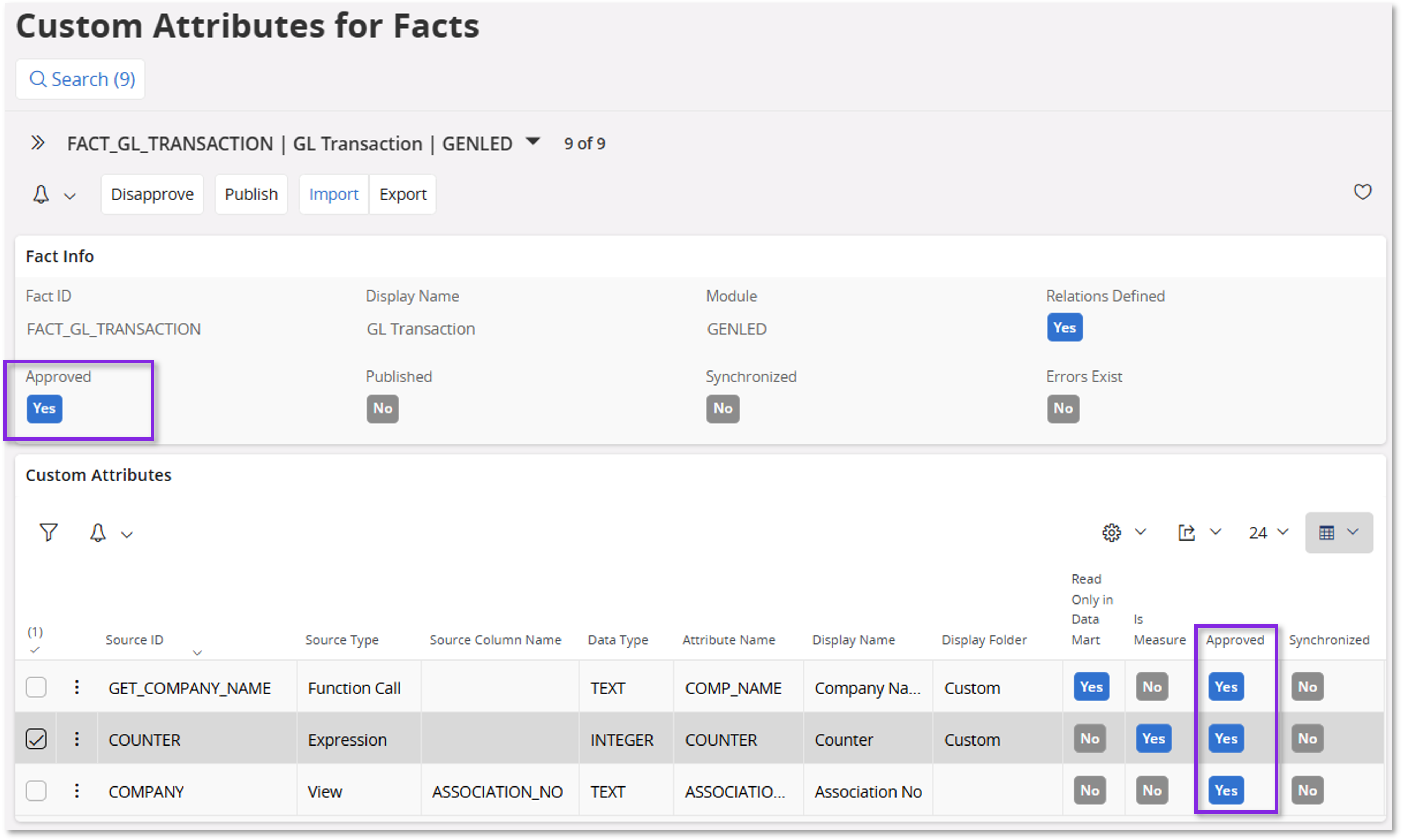This screenshot has width=1402, height=840.
Task: Expand the export icon dropdown chevron
Action: pyautogui.click(x=1215, y=531)
